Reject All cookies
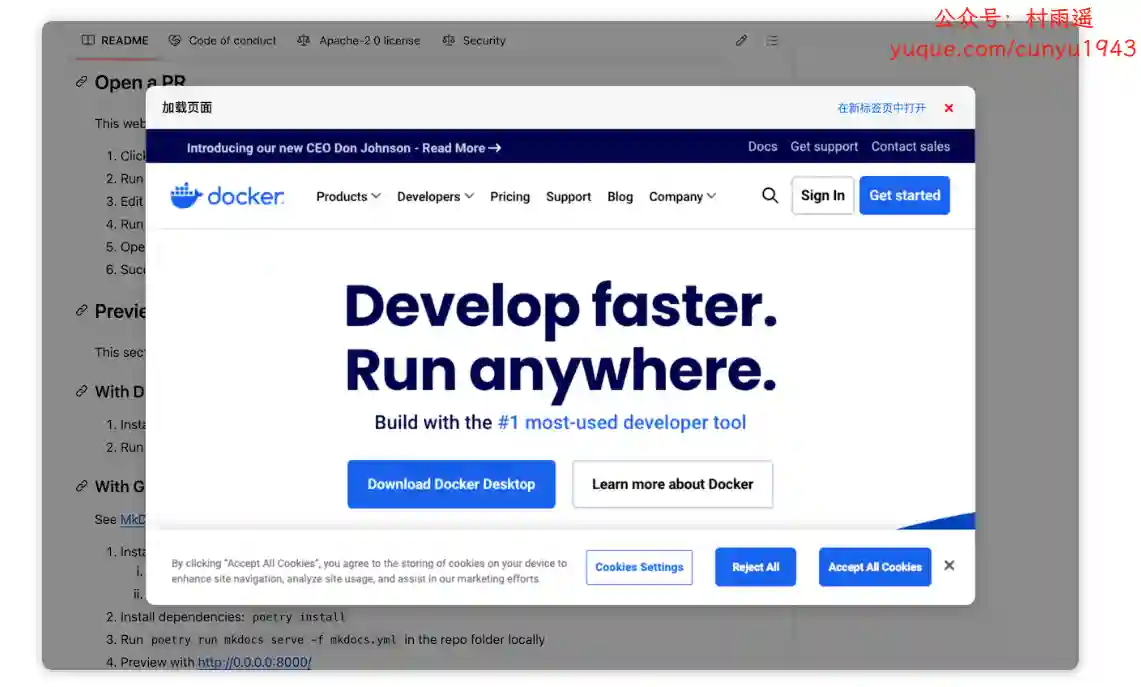Screen dimensions: 1141x687 755,567
